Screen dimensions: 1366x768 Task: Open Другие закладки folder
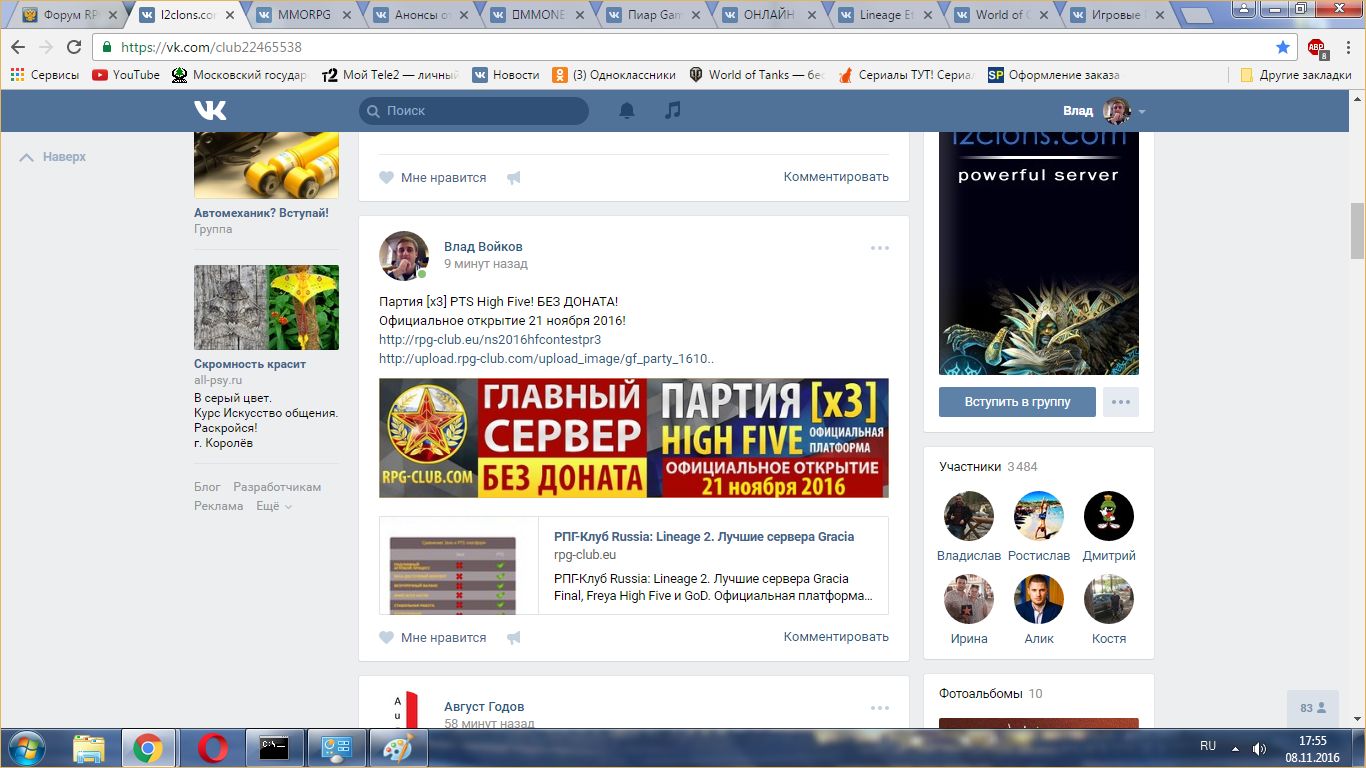pyautogui.click(x=1296, y=75)
